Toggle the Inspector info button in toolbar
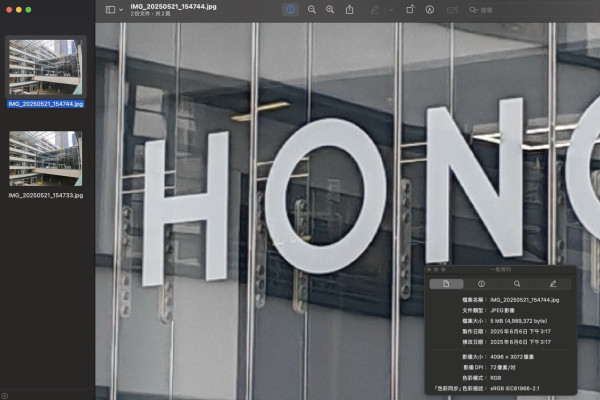600x400 pixels. [291, 9]
